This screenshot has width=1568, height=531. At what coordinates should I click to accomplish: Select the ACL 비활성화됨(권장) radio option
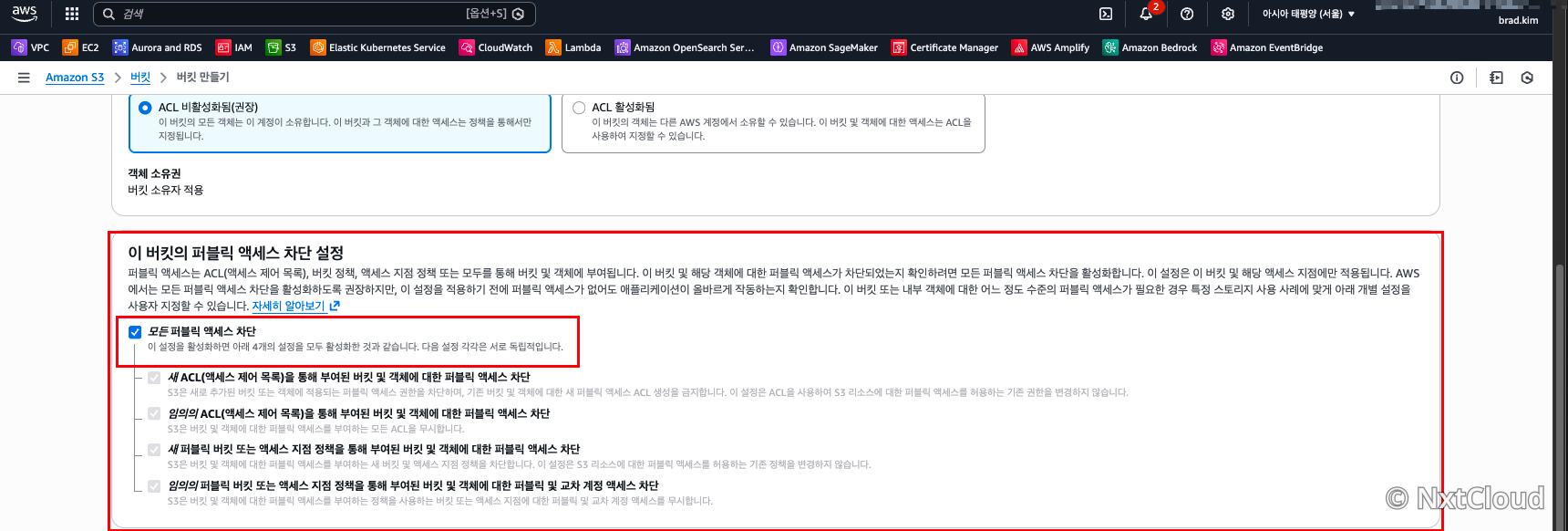[145, 108]
